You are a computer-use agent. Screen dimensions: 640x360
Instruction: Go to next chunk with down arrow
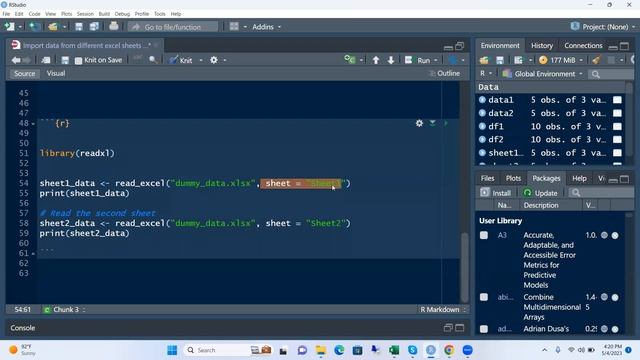[x=391, y=60]
